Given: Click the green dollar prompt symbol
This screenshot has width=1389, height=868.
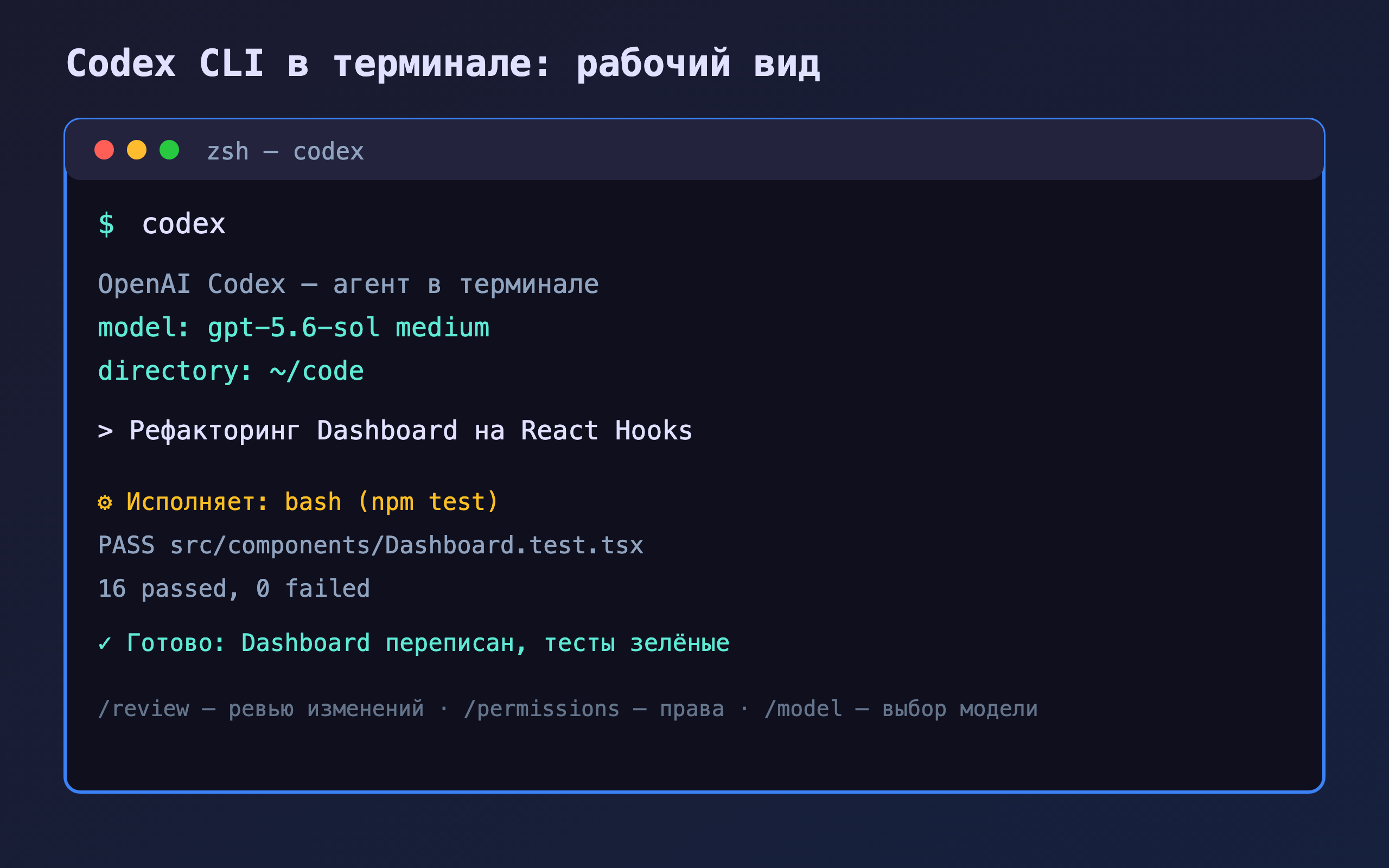Looking at the screenshot, I should [x=106, y=224].
